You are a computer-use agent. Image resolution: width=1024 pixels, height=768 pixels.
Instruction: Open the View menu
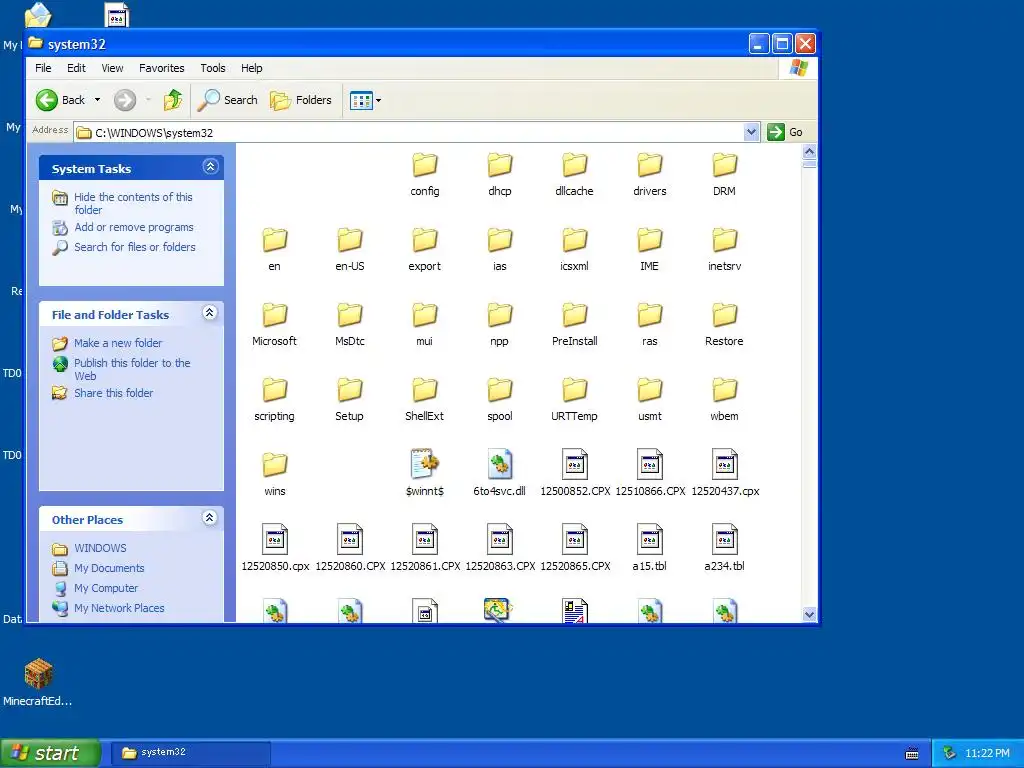(x=112, y=68)
